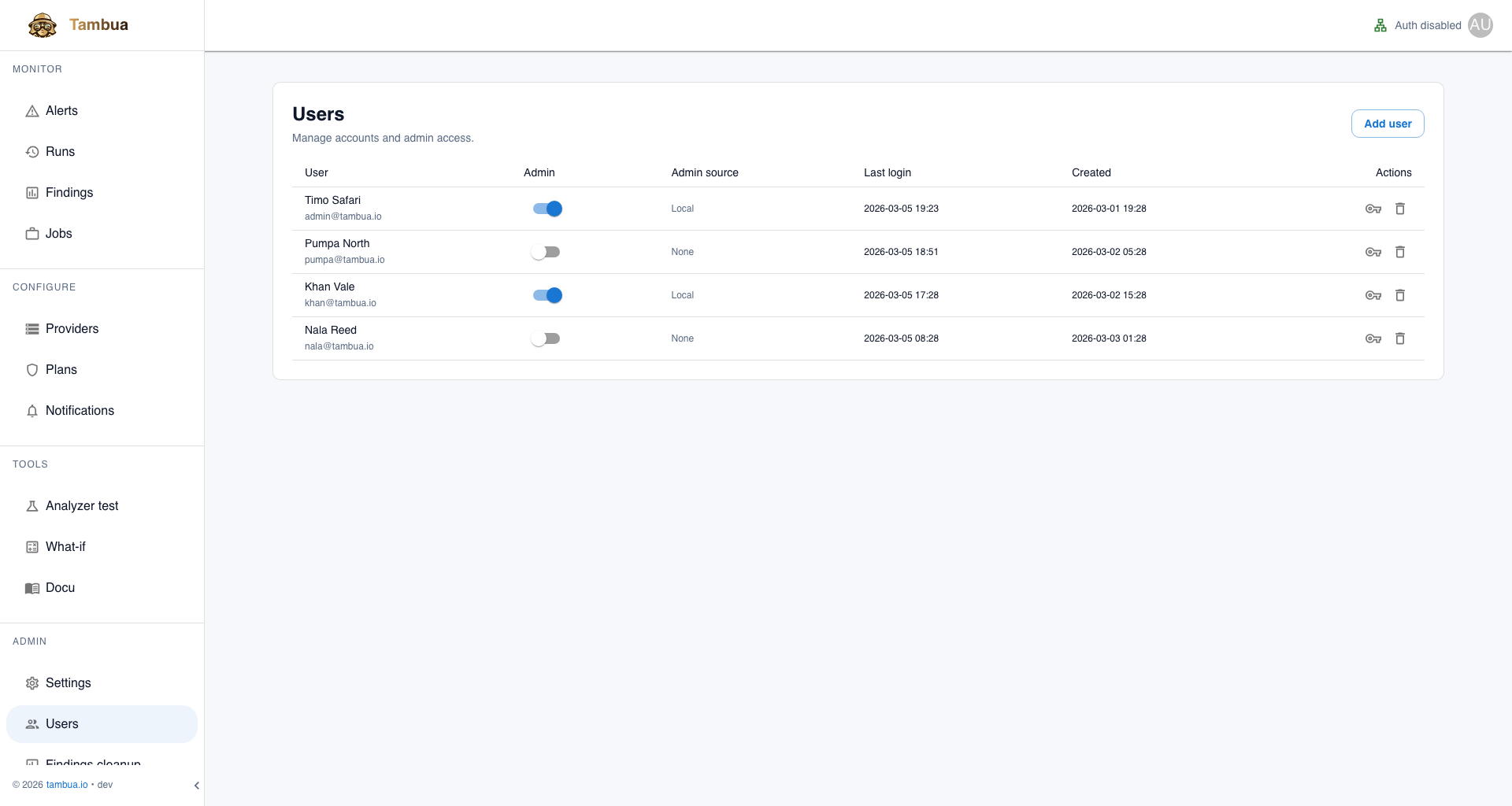Click the Add user button
The width and height of the screenshot is (1512, 806).
pos(1388,124)
